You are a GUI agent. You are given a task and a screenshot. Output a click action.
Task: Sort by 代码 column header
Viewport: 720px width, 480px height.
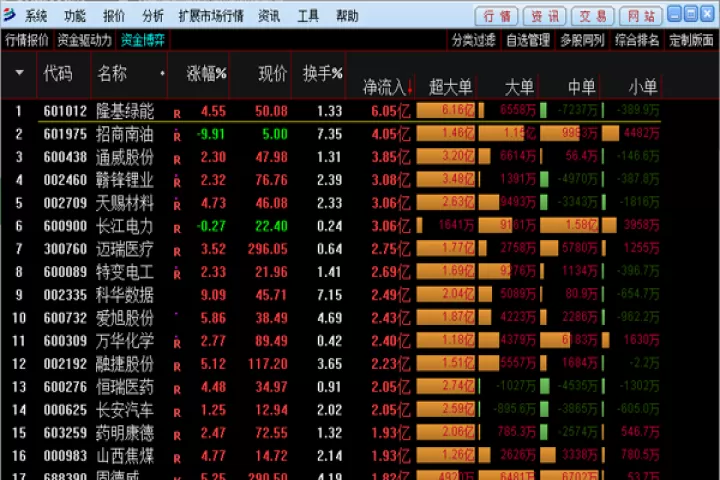click(58, 73)
